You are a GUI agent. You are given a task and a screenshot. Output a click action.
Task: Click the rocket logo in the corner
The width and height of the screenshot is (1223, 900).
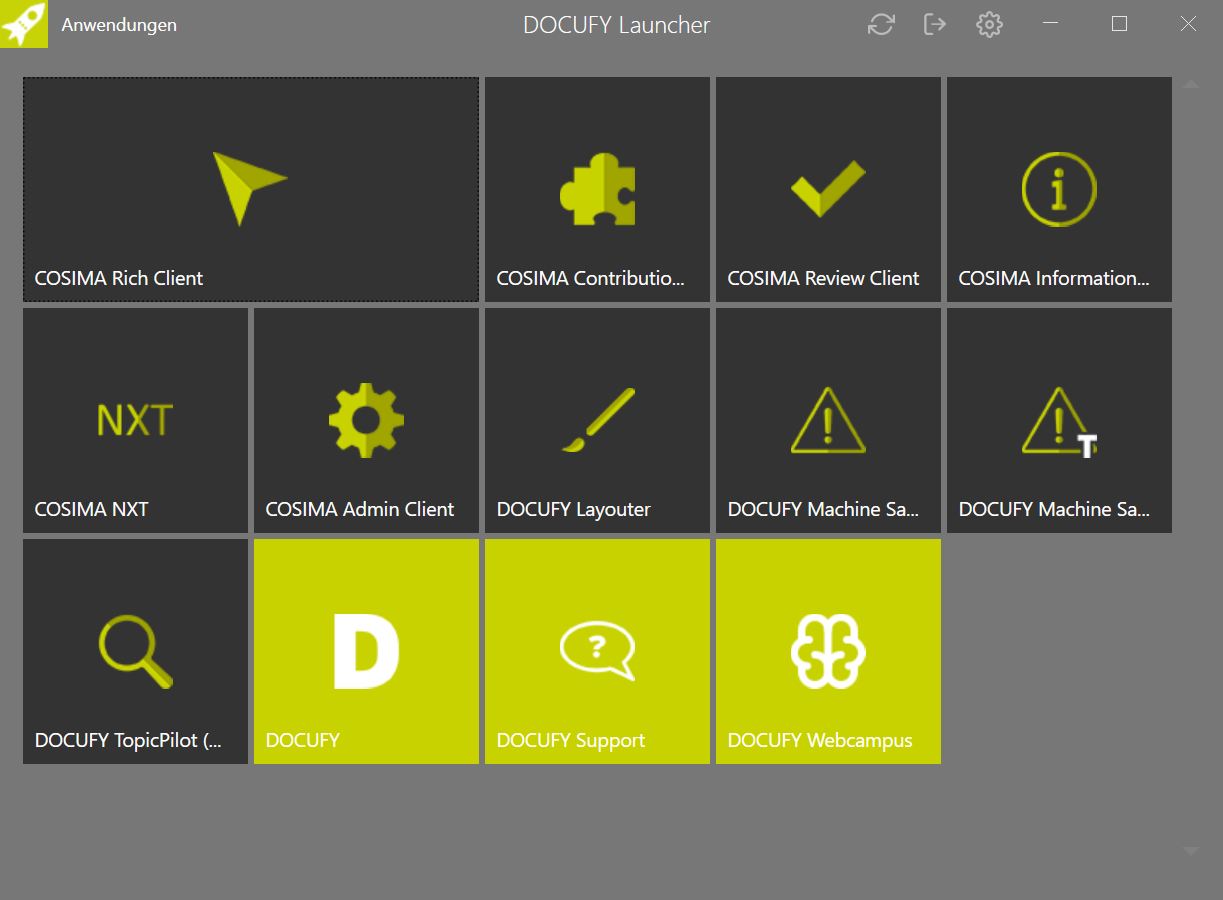[x=24, y=24]
